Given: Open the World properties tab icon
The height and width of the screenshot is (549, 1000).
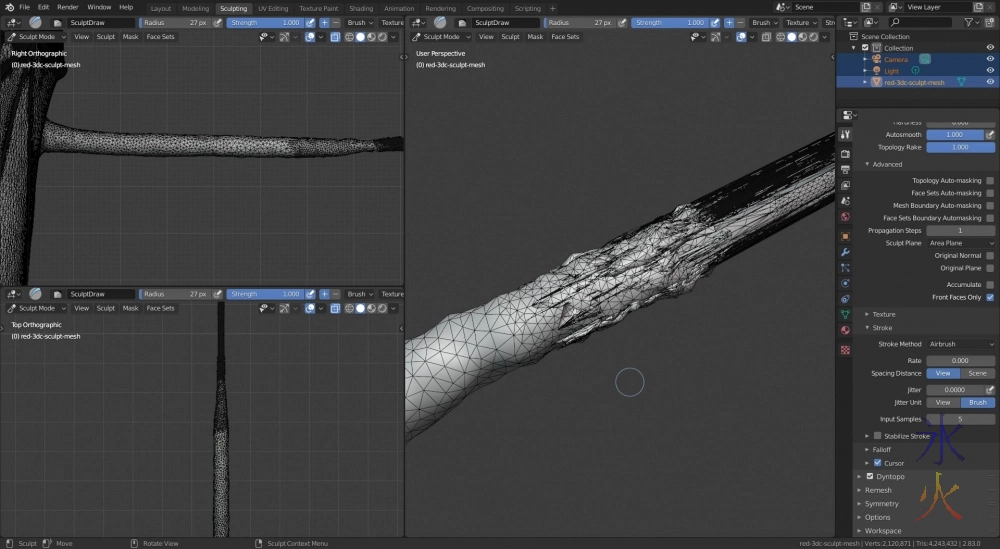Looking at the screenshot, I should coord(845,216).
